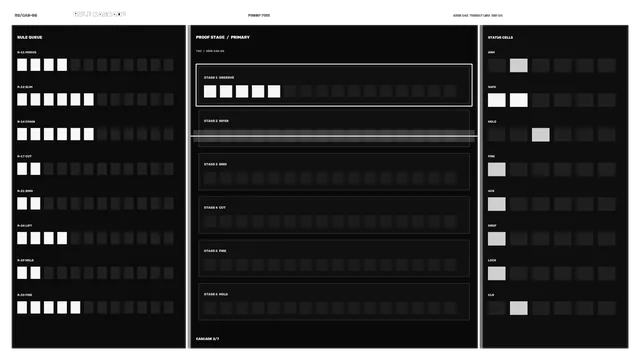Viewport: 640px width, 360px height.
Task: Click the fifth lit cell of R-33 Fire
Action: (x=76, y=307)
